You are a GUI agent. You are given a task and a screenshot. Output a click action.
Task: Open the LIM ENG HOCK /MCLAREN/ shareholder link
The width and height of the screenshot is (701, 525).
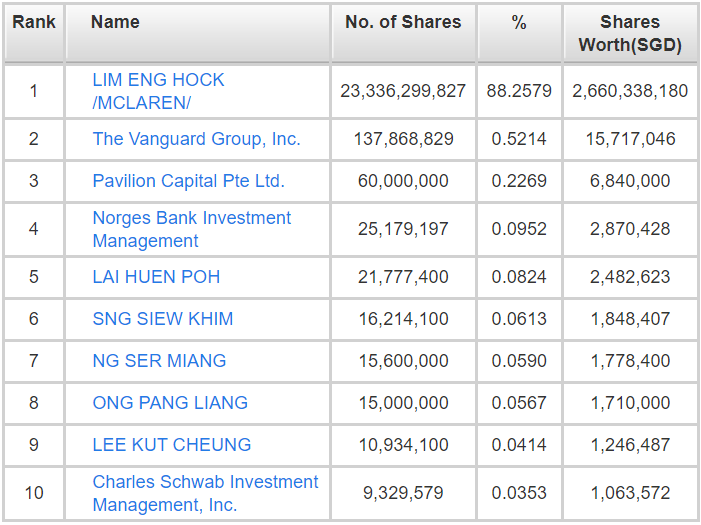(x=158, y=91)
